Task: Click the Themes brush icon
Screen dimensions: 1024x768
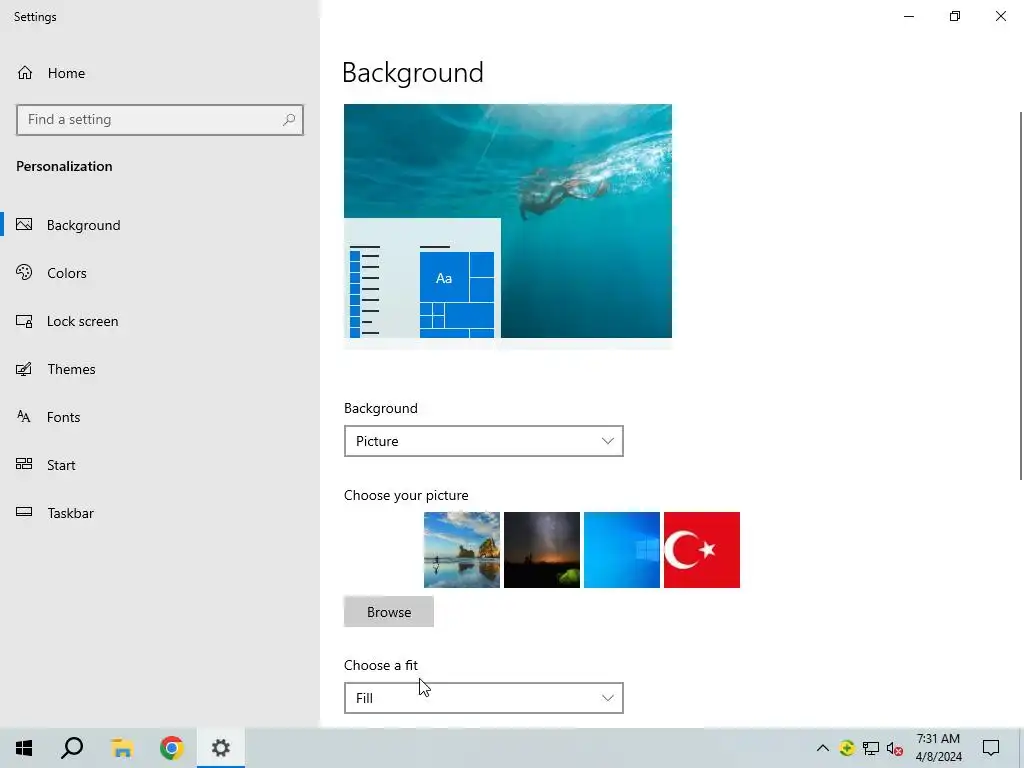Action: 24,369
